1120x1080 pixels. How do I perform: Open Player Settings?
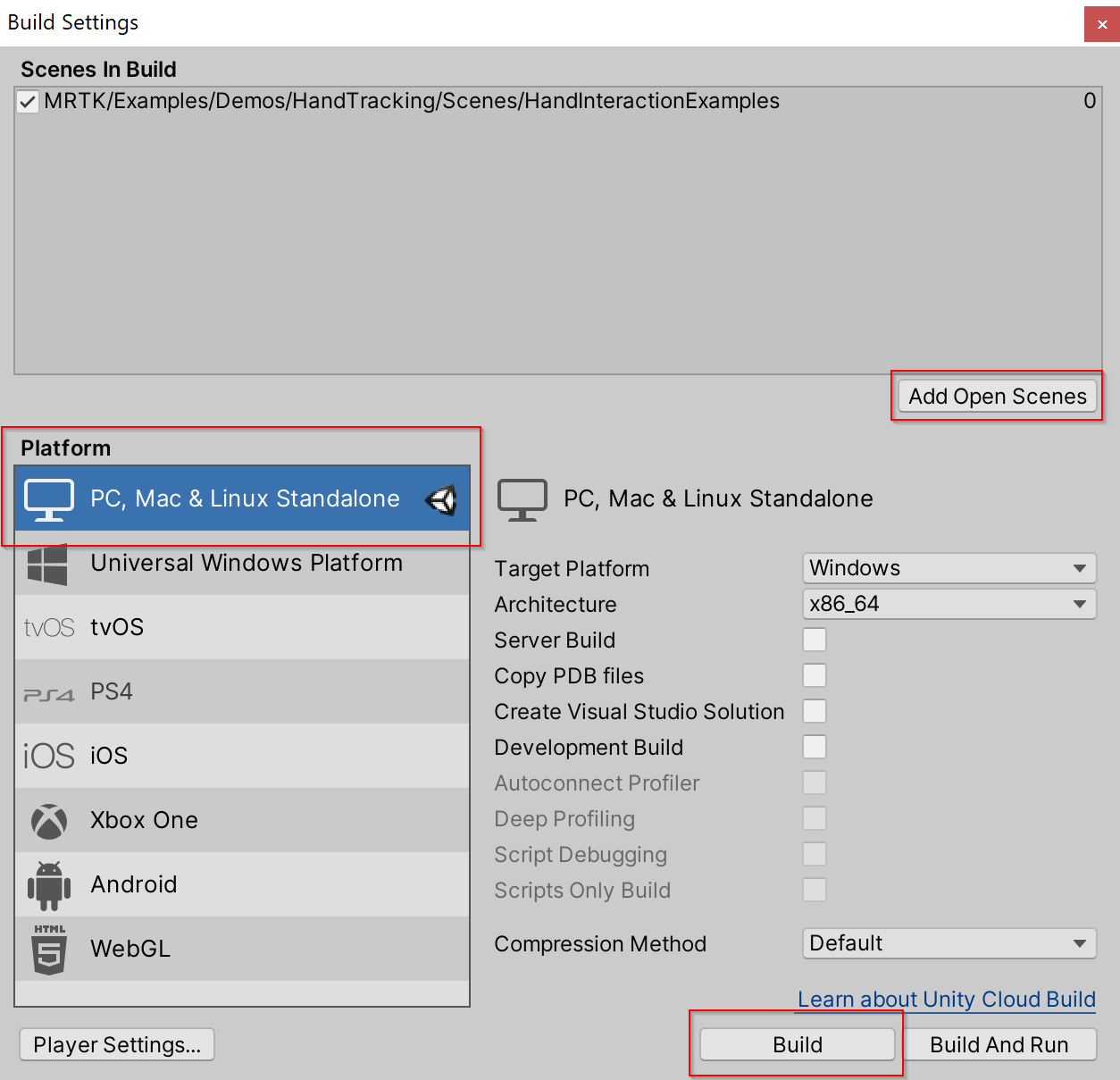tap(117, 1044)
